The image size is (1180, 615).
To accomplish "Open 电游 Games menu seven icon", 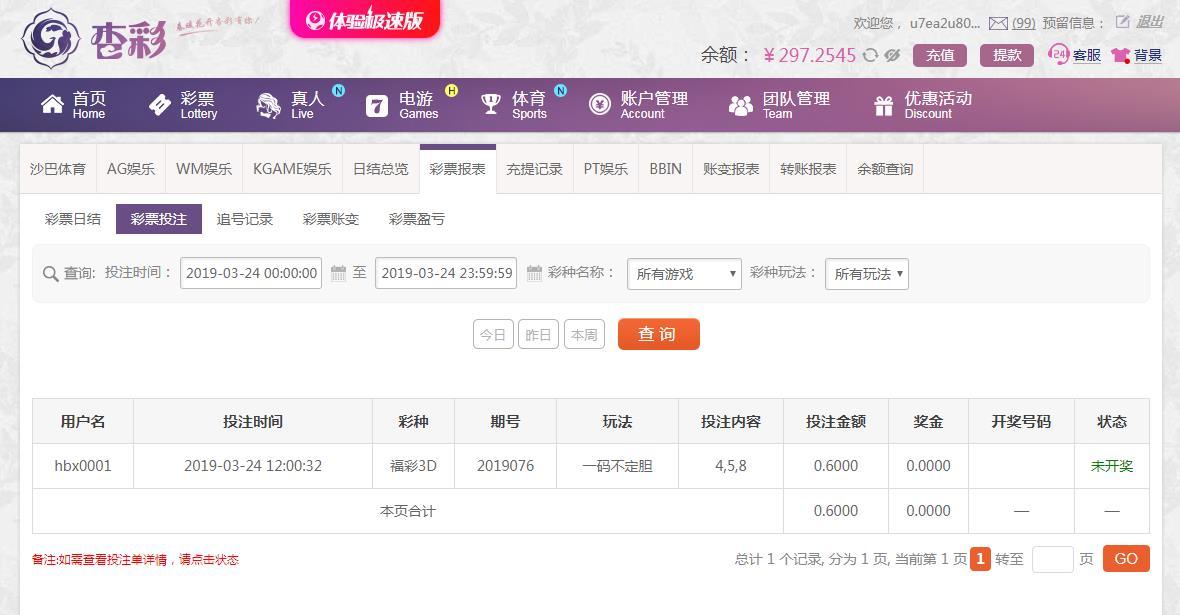I will pos(377,105).
